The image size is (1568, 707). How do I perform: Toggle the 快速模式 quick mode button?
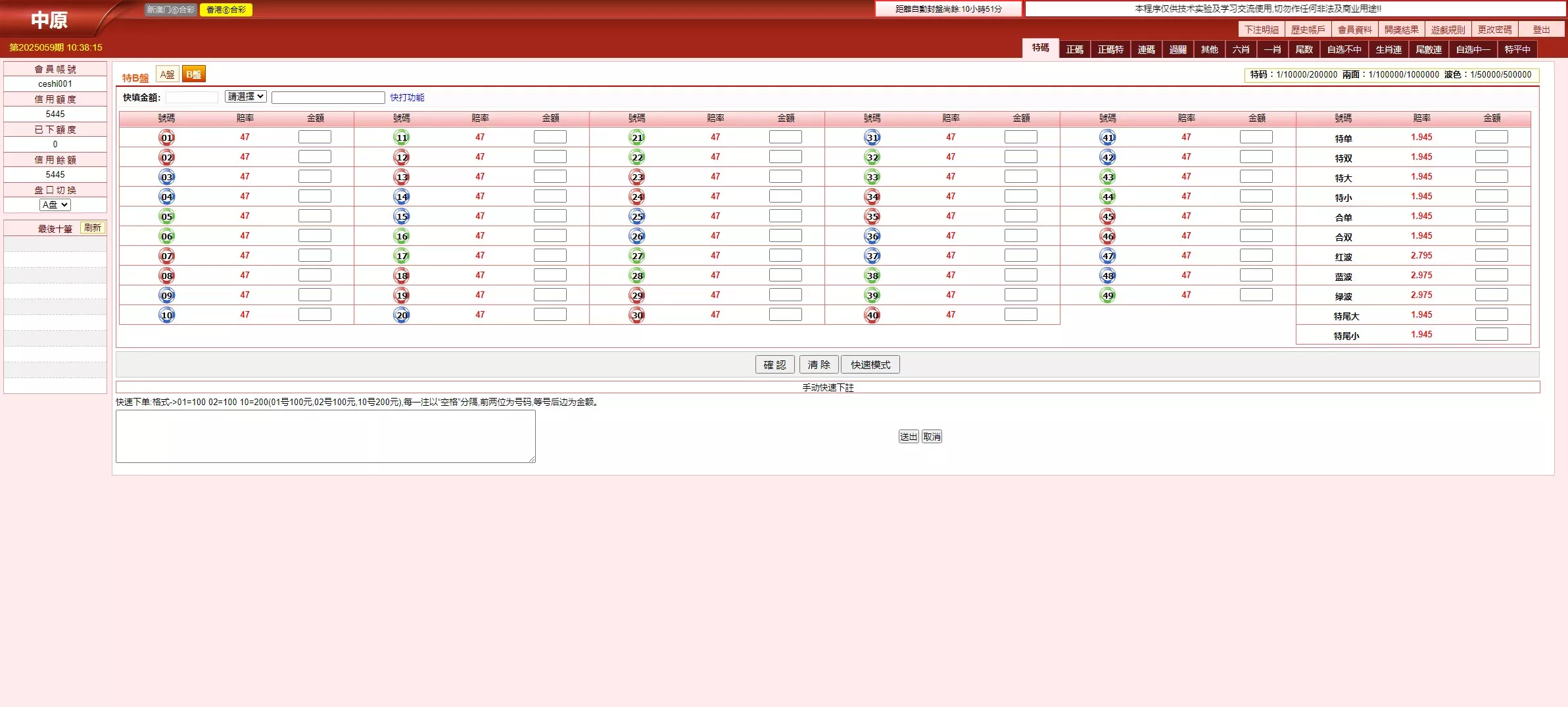coord(870,364)
